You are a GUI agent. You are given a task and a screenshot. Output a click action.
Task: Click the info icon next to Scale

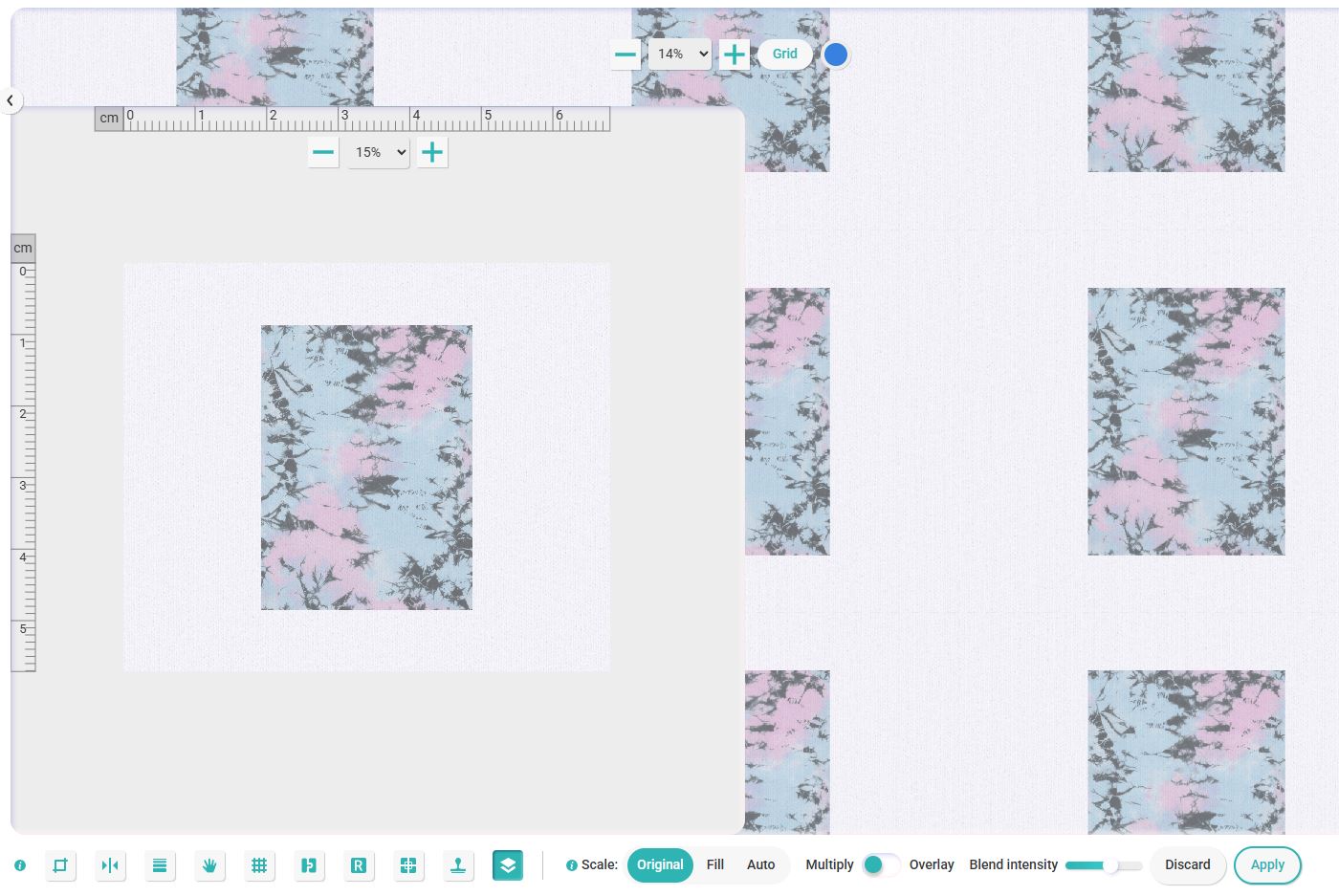tap(571, 865)
